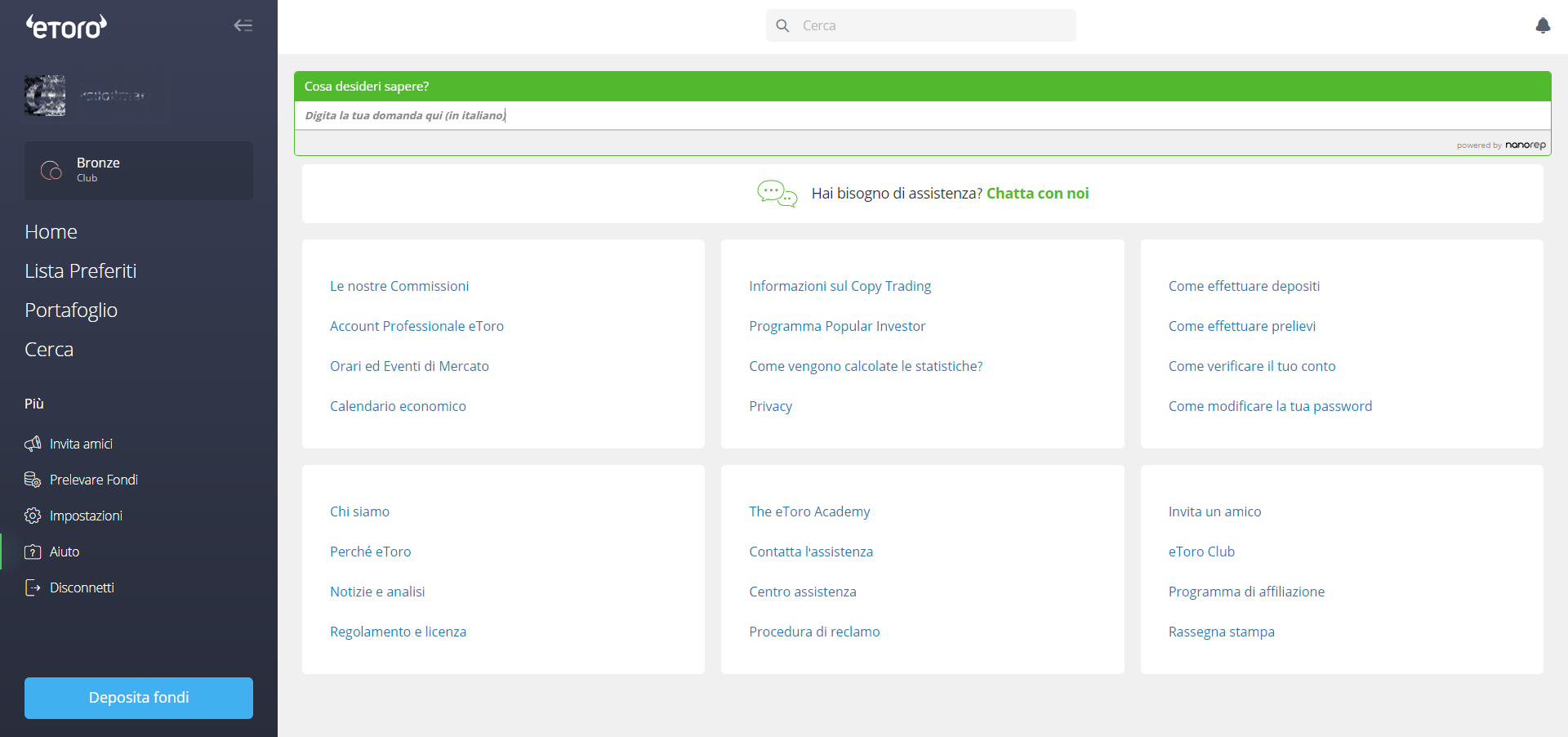Click the Aiuto question mark icon
This screenshot has height=737, width=1568.
[x=33, y=552]
